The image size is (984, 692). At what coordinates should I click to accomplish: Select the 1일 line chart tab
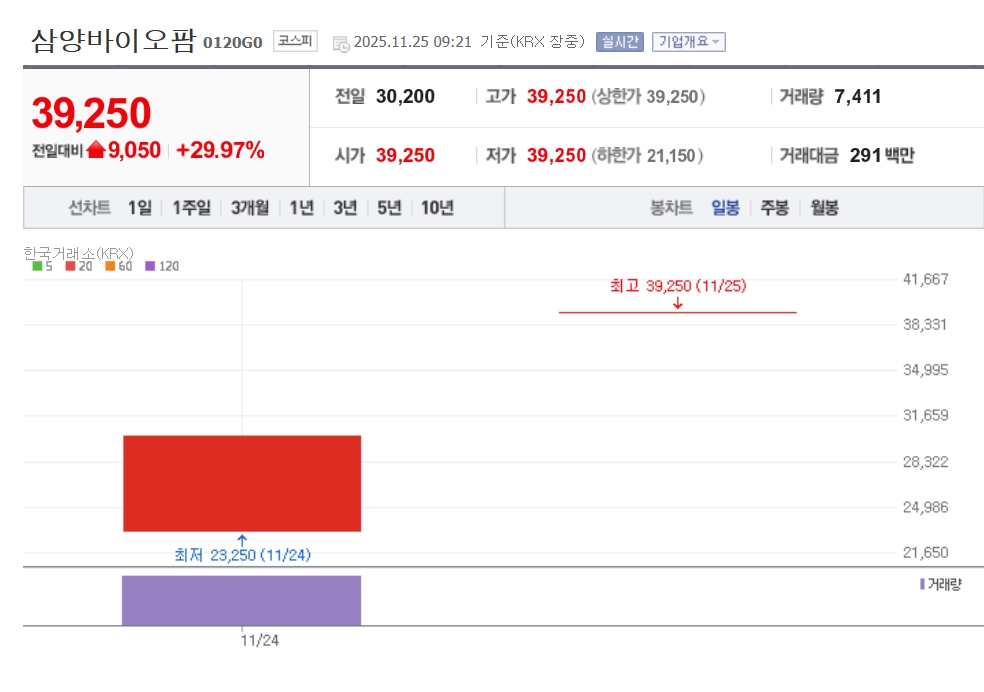(139, 208)
